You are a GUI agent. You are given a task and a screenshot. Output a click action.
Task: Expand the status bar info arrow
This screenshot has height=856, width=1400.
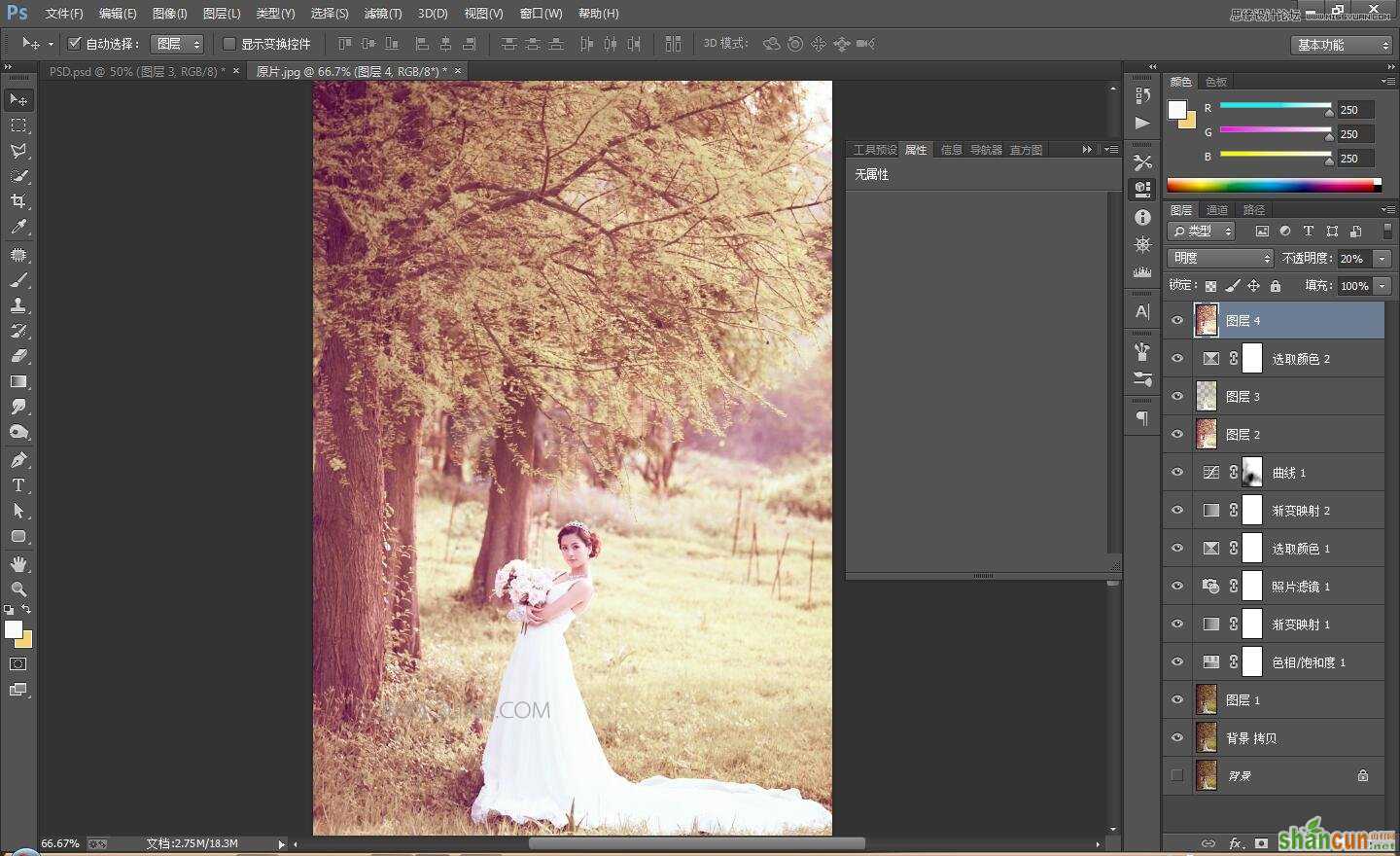(x=282, y=843)
